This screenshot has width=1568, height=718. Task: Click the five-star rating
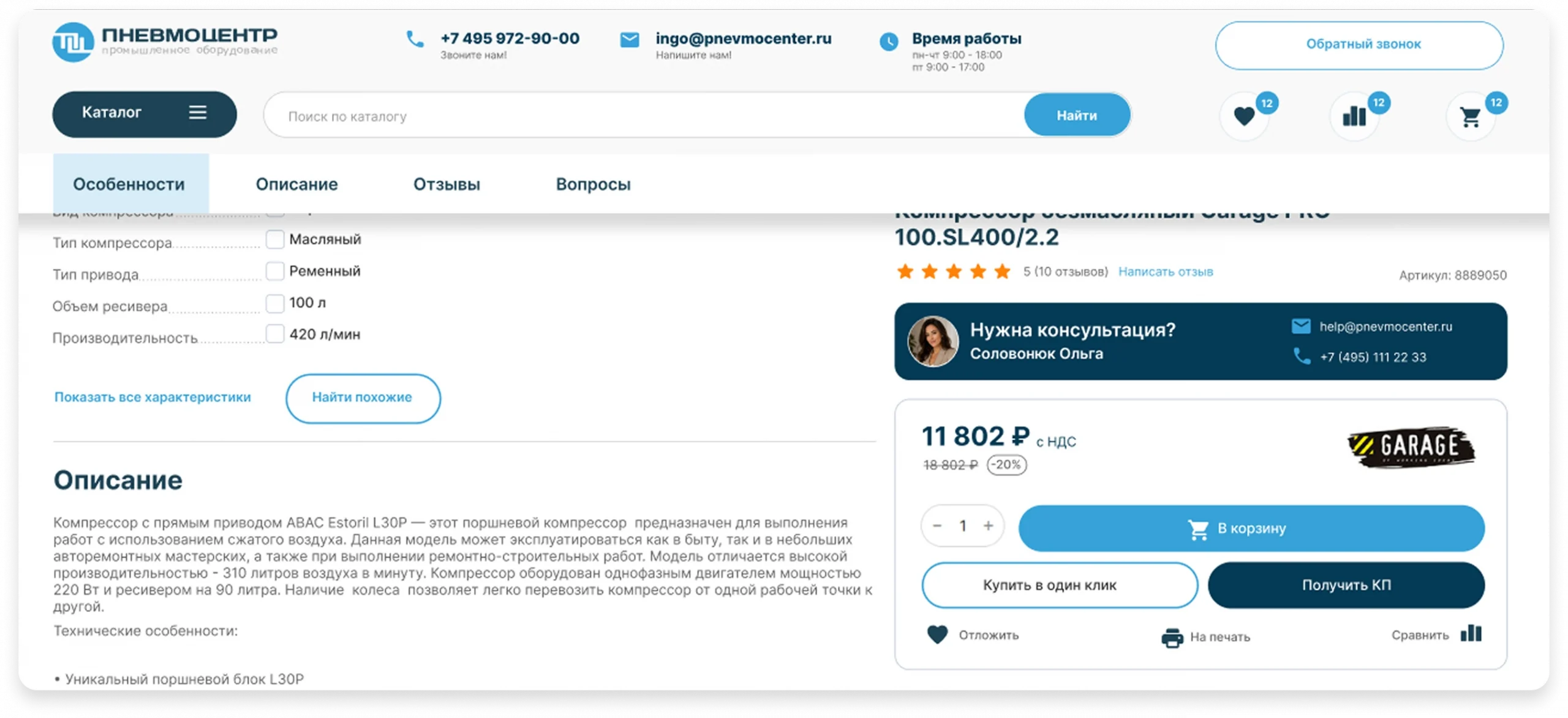click(953, 271)
